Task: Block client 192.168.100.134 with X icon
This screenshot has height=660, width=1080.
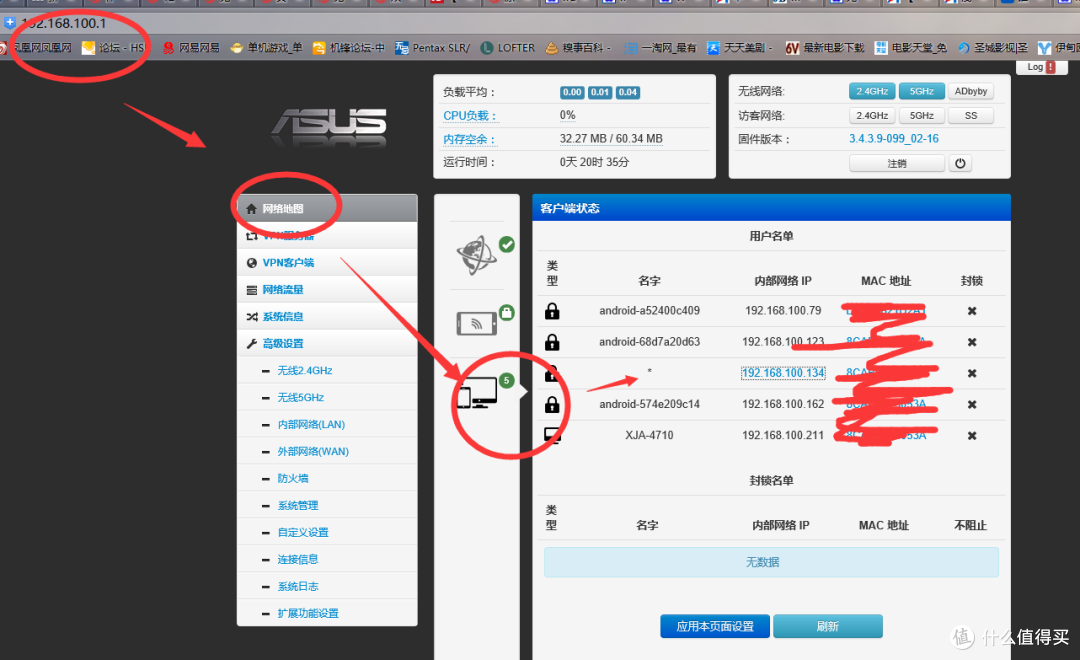Action: click(972, 373)
